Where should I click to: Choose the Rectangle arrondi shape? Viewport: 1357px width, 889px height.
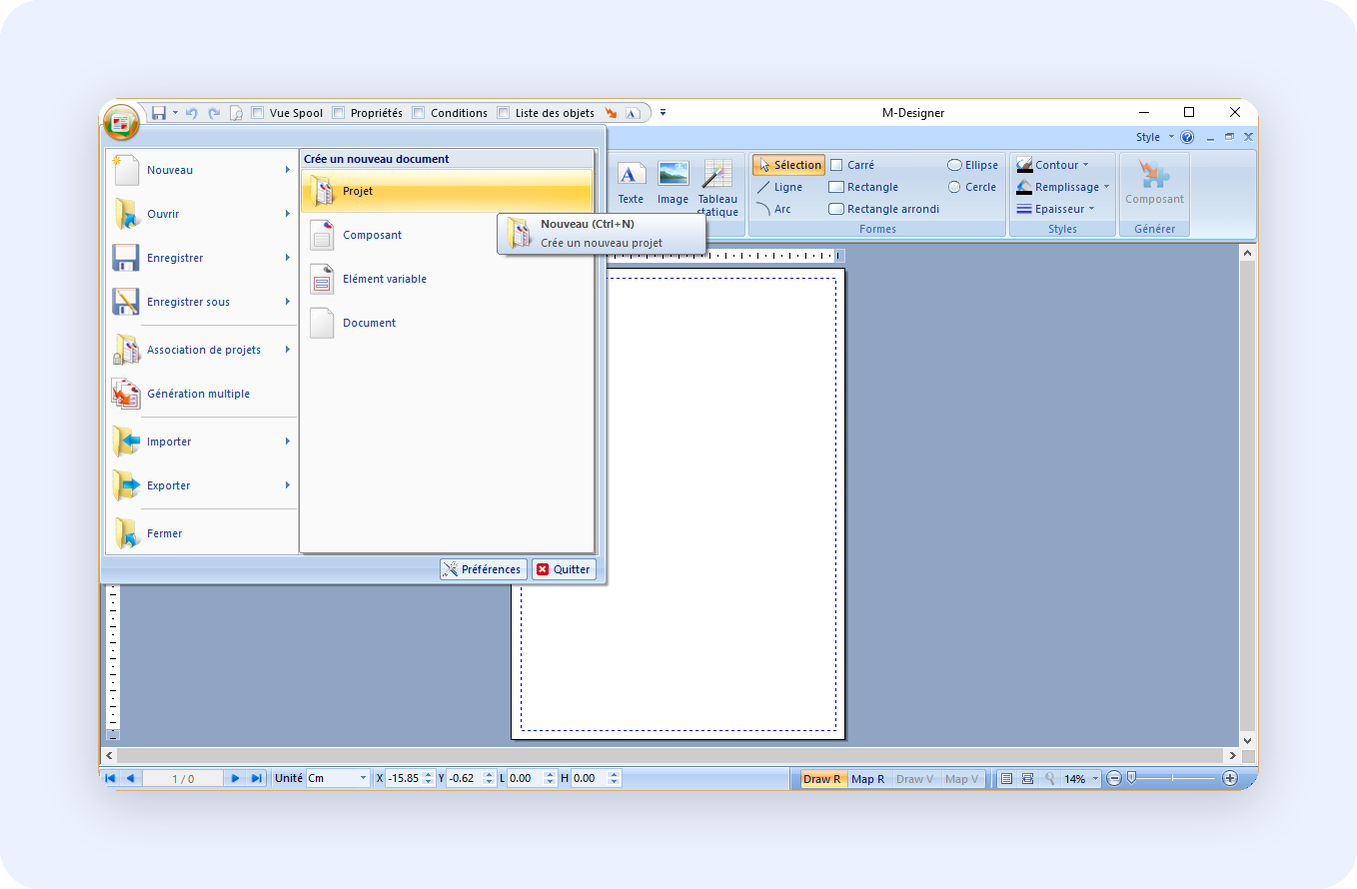coord(884,209)
